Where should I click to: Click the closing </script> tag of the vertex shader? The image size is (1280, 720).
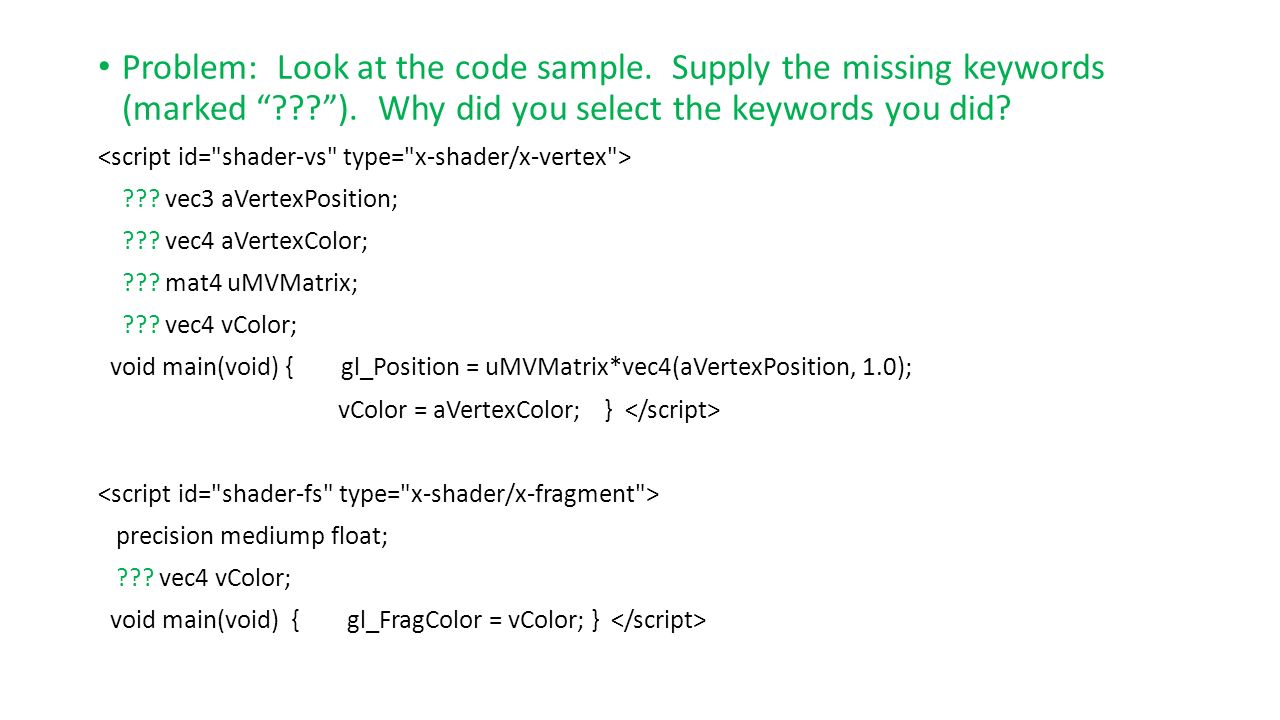tap(673, 410)
